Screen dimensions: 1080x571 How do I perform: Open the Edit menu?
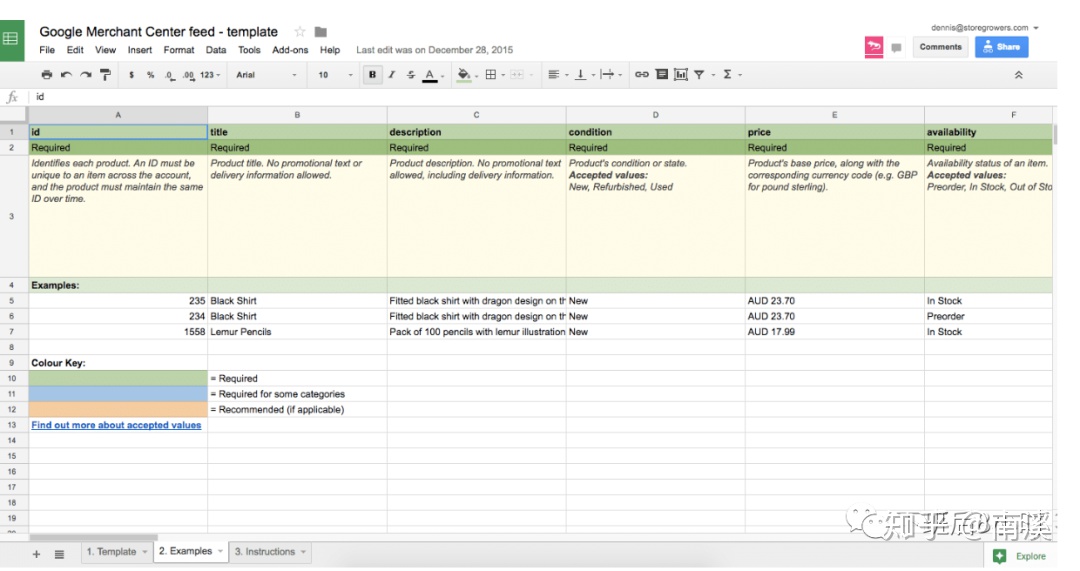pos(75,50)
